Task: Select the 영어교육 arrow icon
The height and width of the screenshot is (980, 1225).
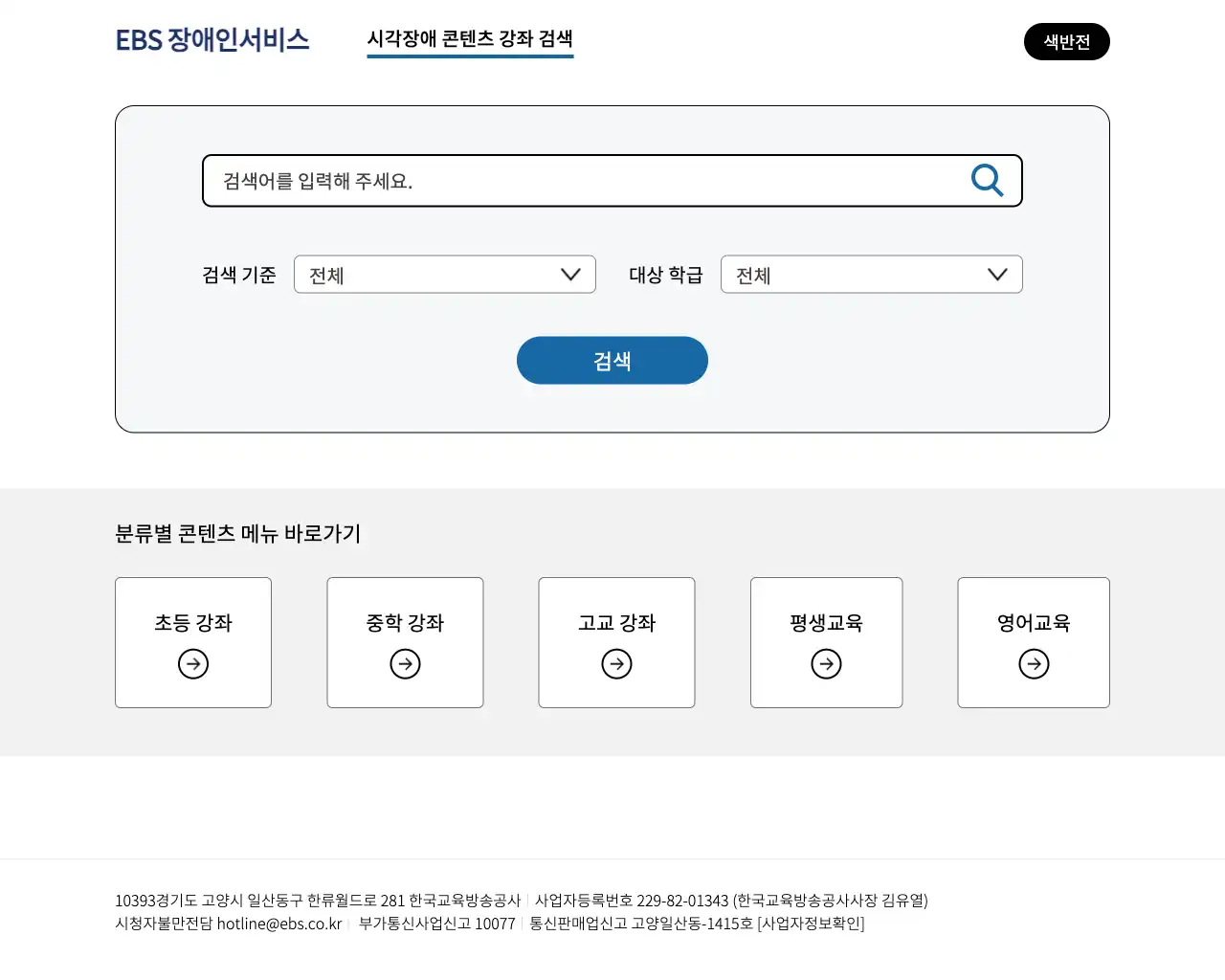Action: 1033,663
